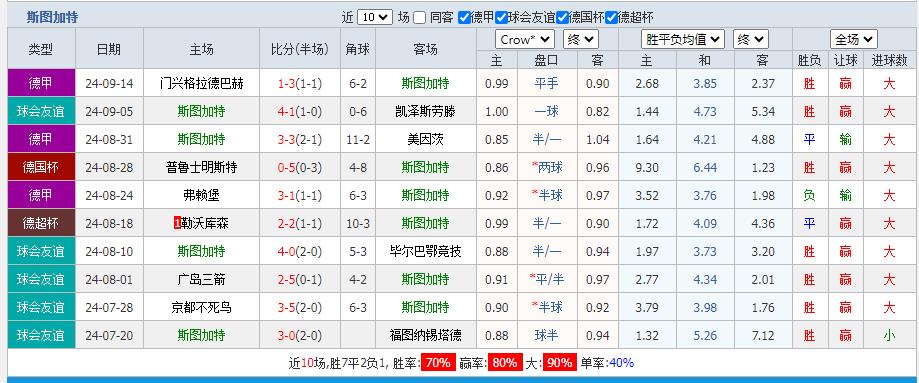Click the 勒沃库森 home team
This screenshot has width=919, height=383.
(x=206, y=223)
